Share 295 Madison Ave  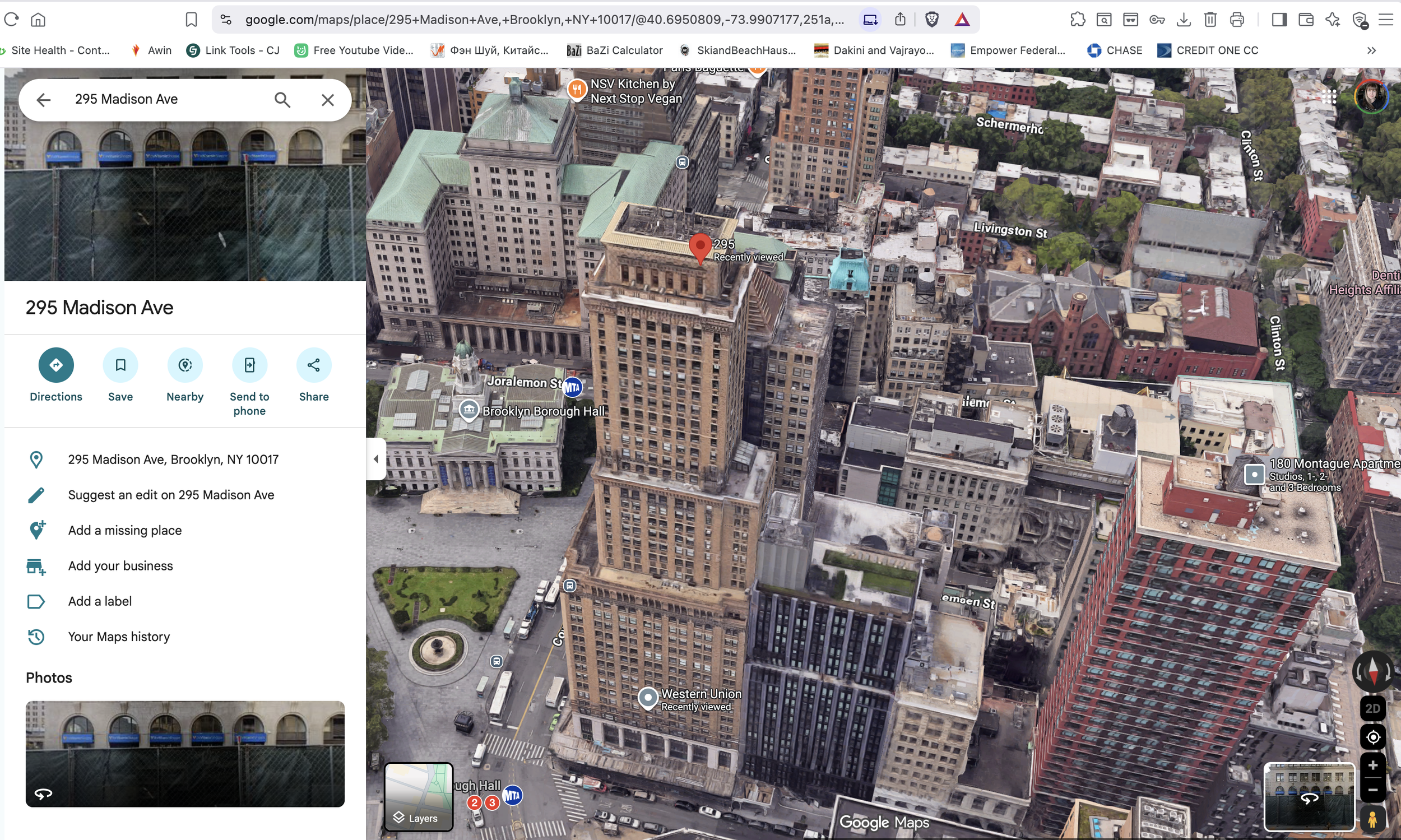pyautogui.click(x=313, y=365)
